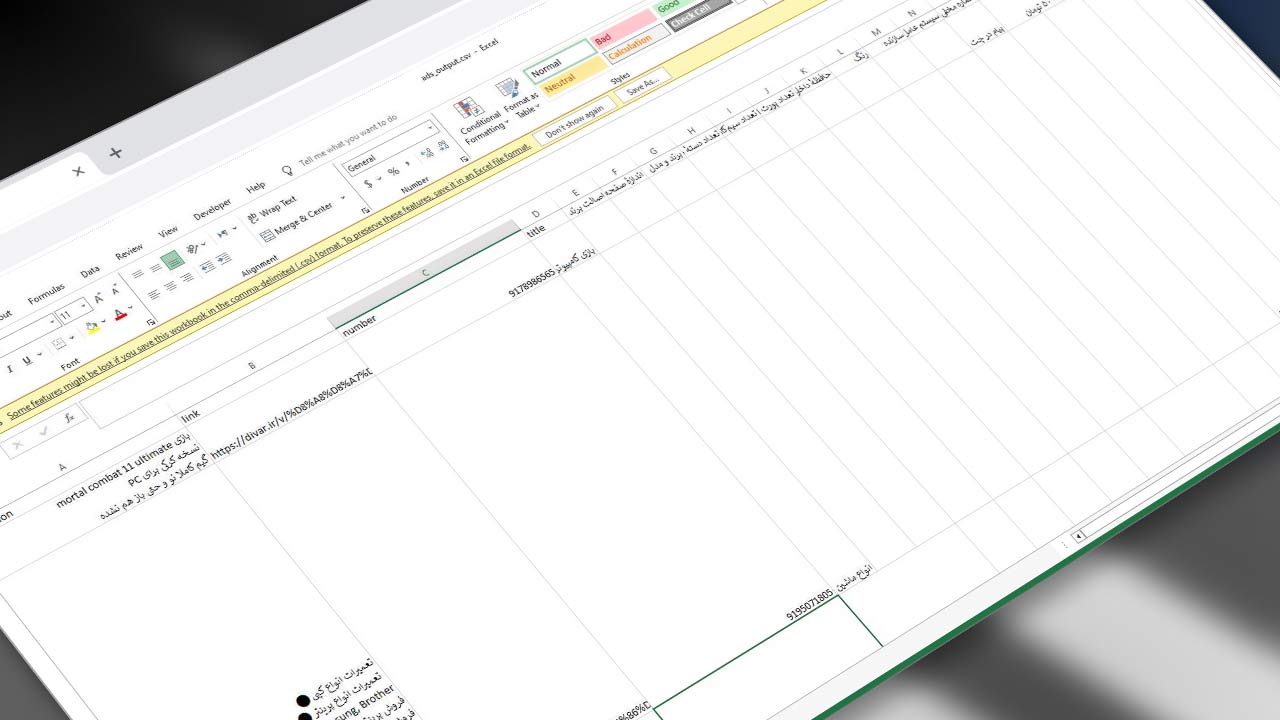
Task: Toggle Underline formatting
Action: tap(26, 360)
